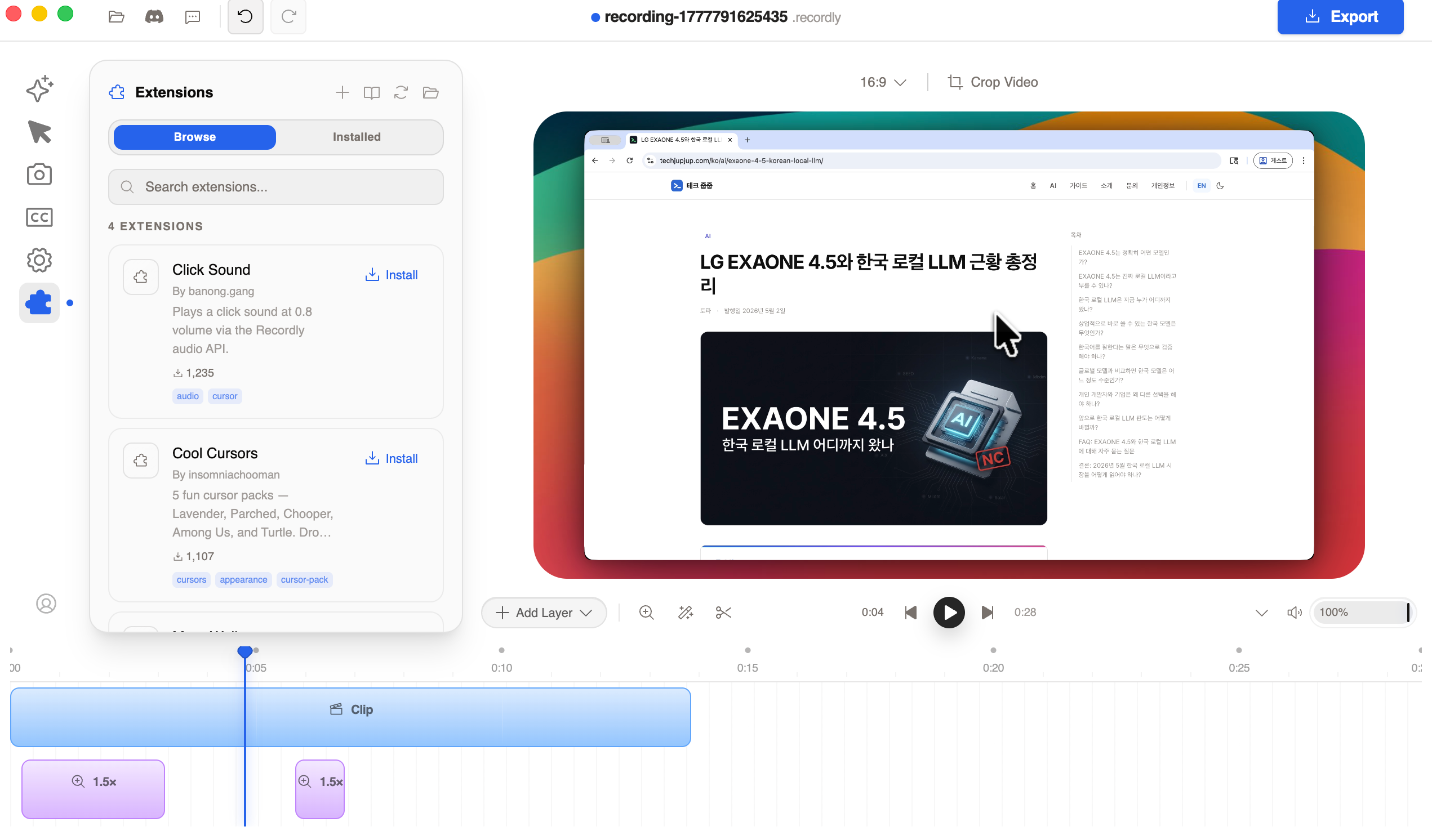Click the video preview thumbnail
The height and width of the screenshot is (840, 1432).
[x=949, y=345]
